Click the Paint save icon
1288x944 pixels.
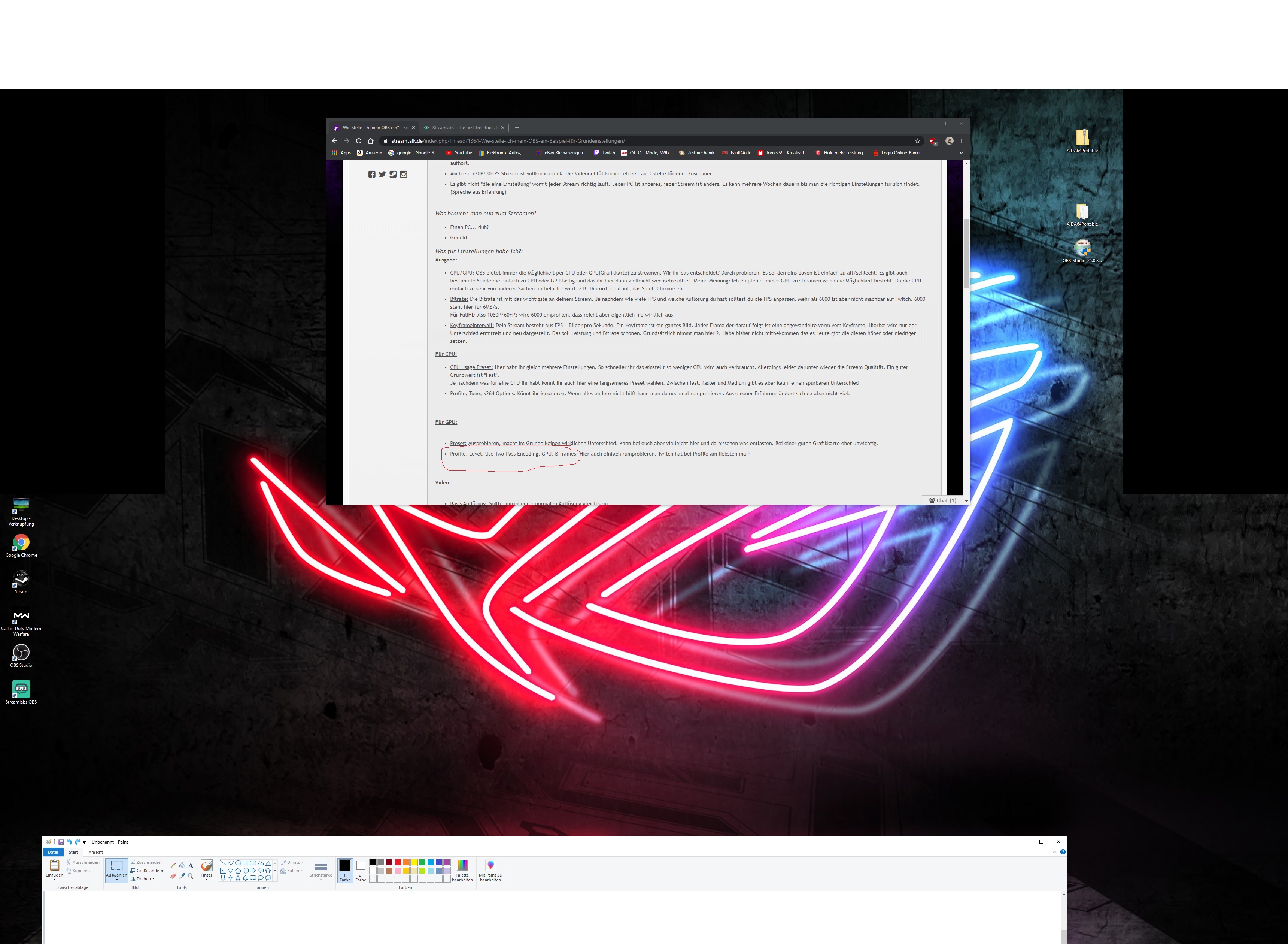(x=61, y=842)
